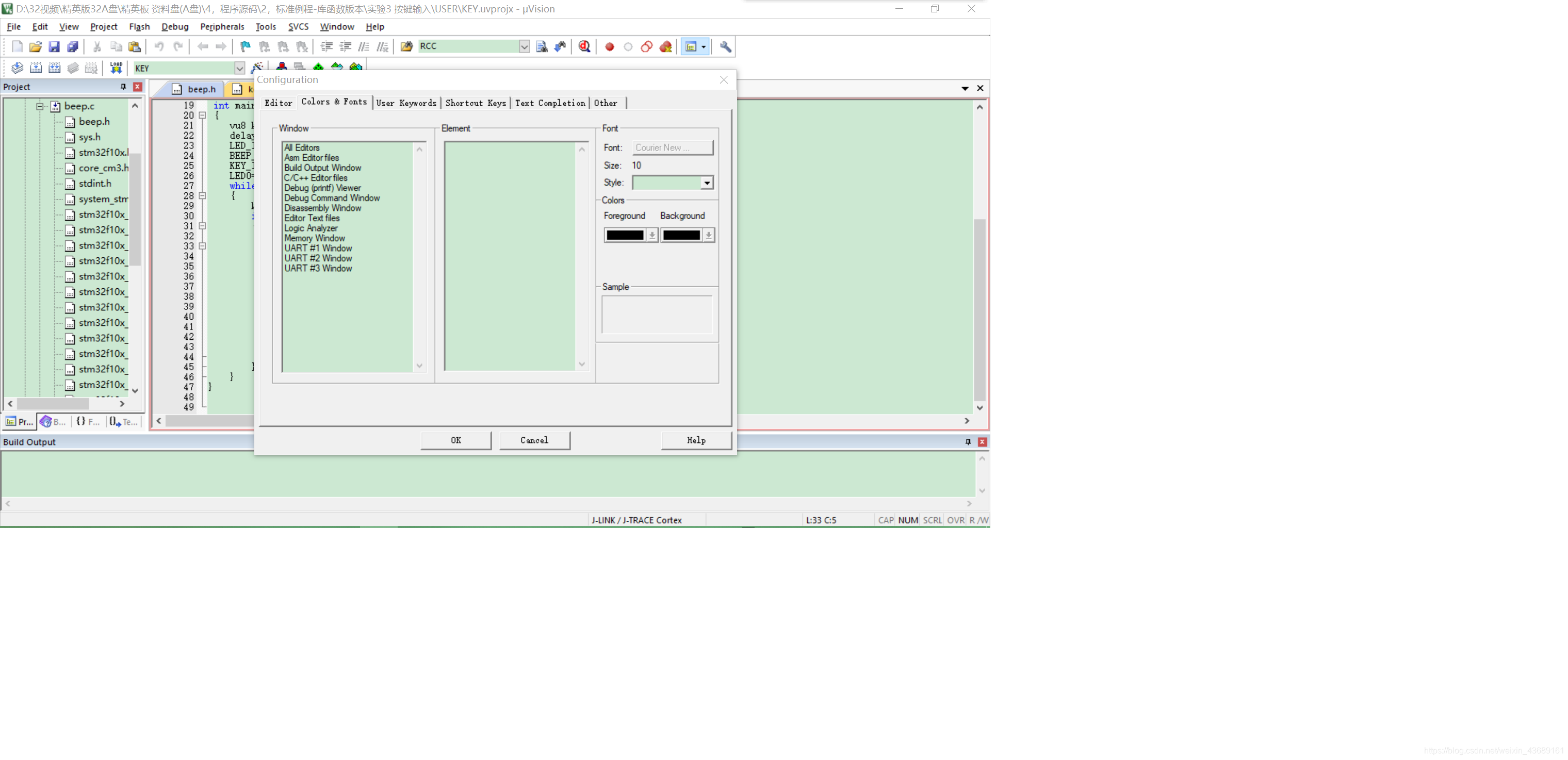Create a new file with toolbar icon
The width and height of the screenshot is (1568, 760).
17,46
